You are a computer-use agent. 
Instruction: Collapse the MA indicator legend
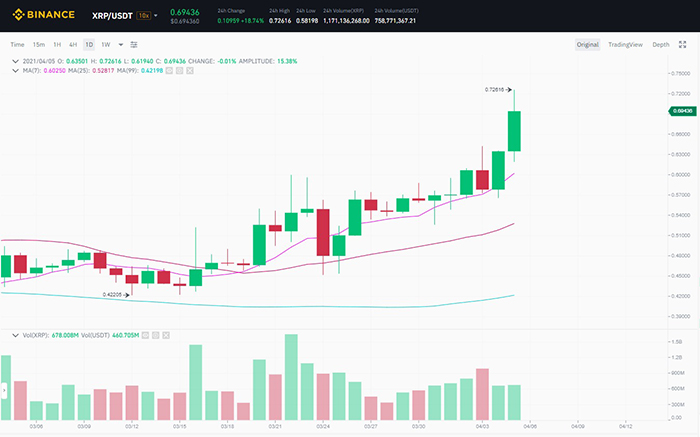(x=13, y=70)
